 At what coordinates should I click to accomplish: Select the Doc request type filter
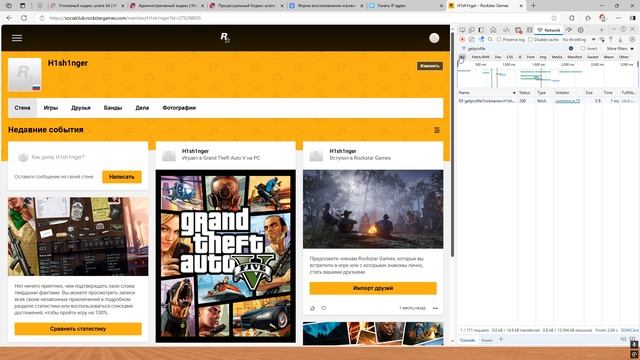(x=498, y=57)
